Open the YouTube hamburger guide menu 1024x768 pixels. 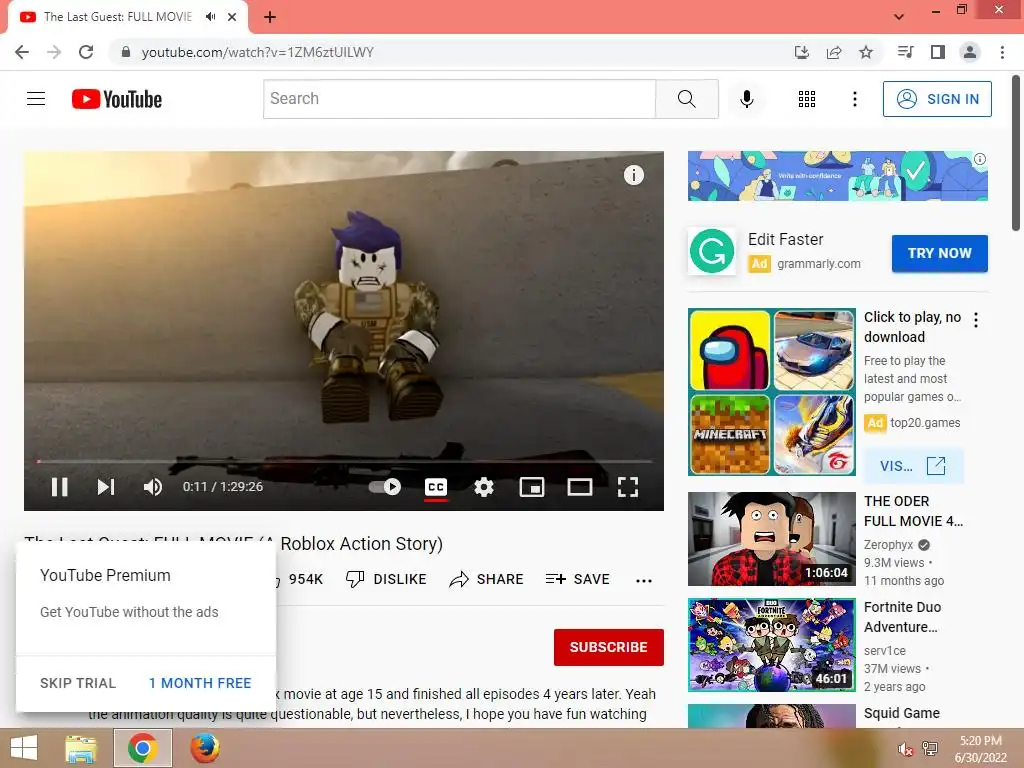[36, 99]
